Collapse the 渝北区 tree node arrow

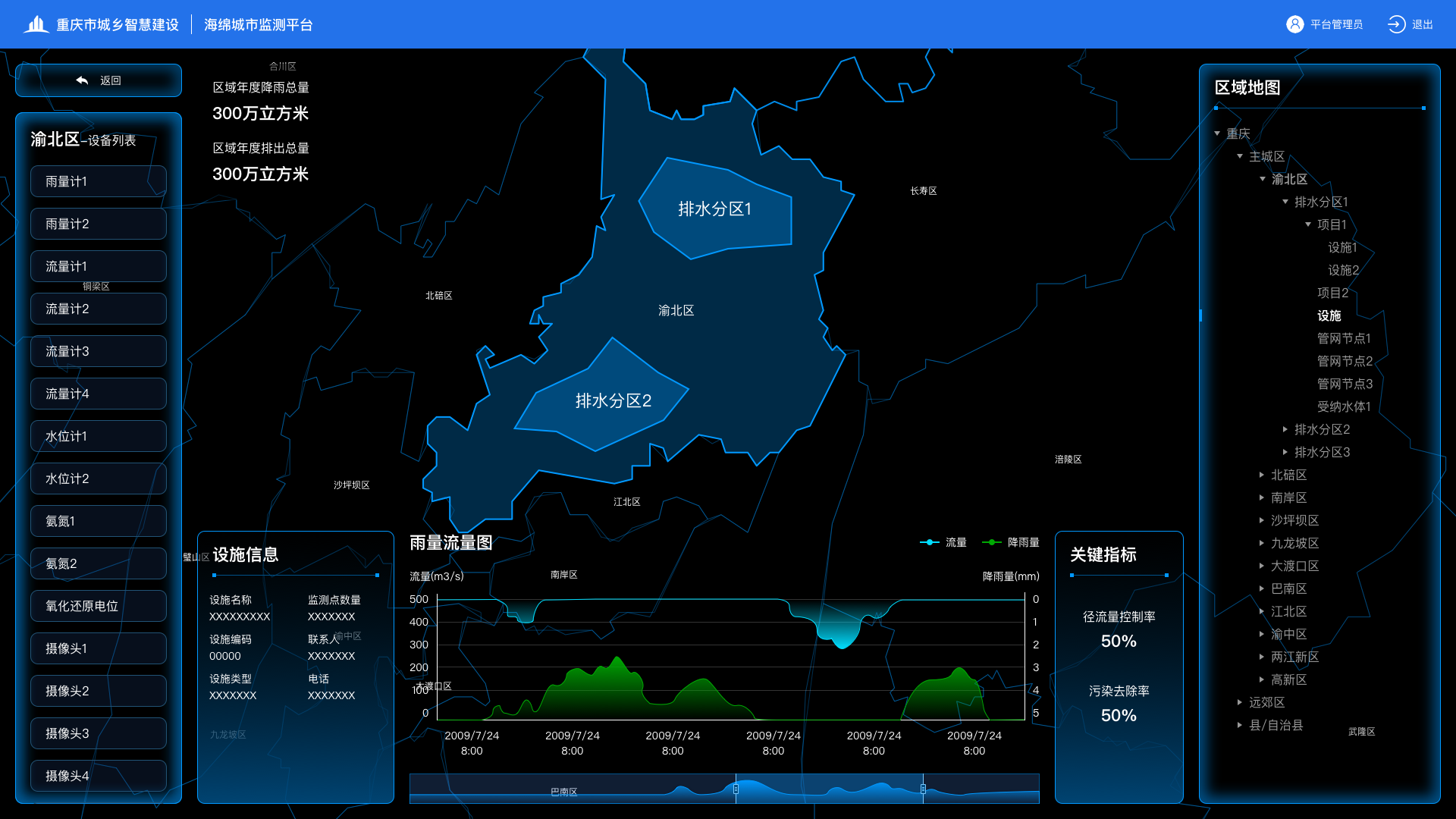click(x=1263, y=179)
